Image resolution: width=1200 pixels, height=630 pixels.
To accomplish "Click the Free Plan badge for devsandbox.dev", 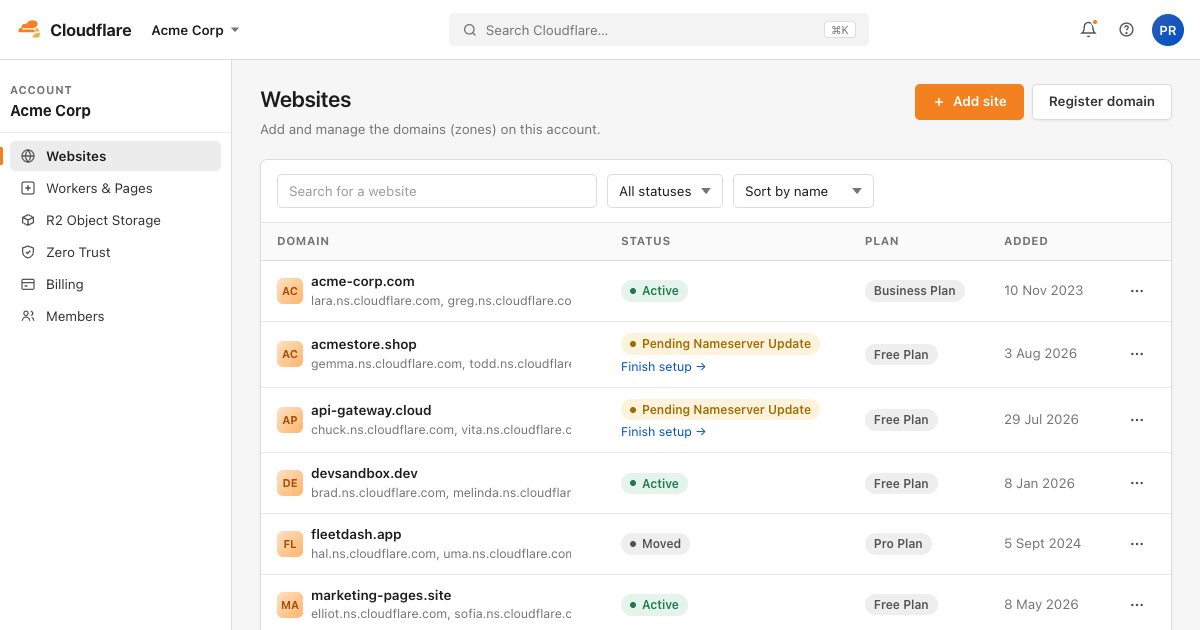I will click(901, 483).
